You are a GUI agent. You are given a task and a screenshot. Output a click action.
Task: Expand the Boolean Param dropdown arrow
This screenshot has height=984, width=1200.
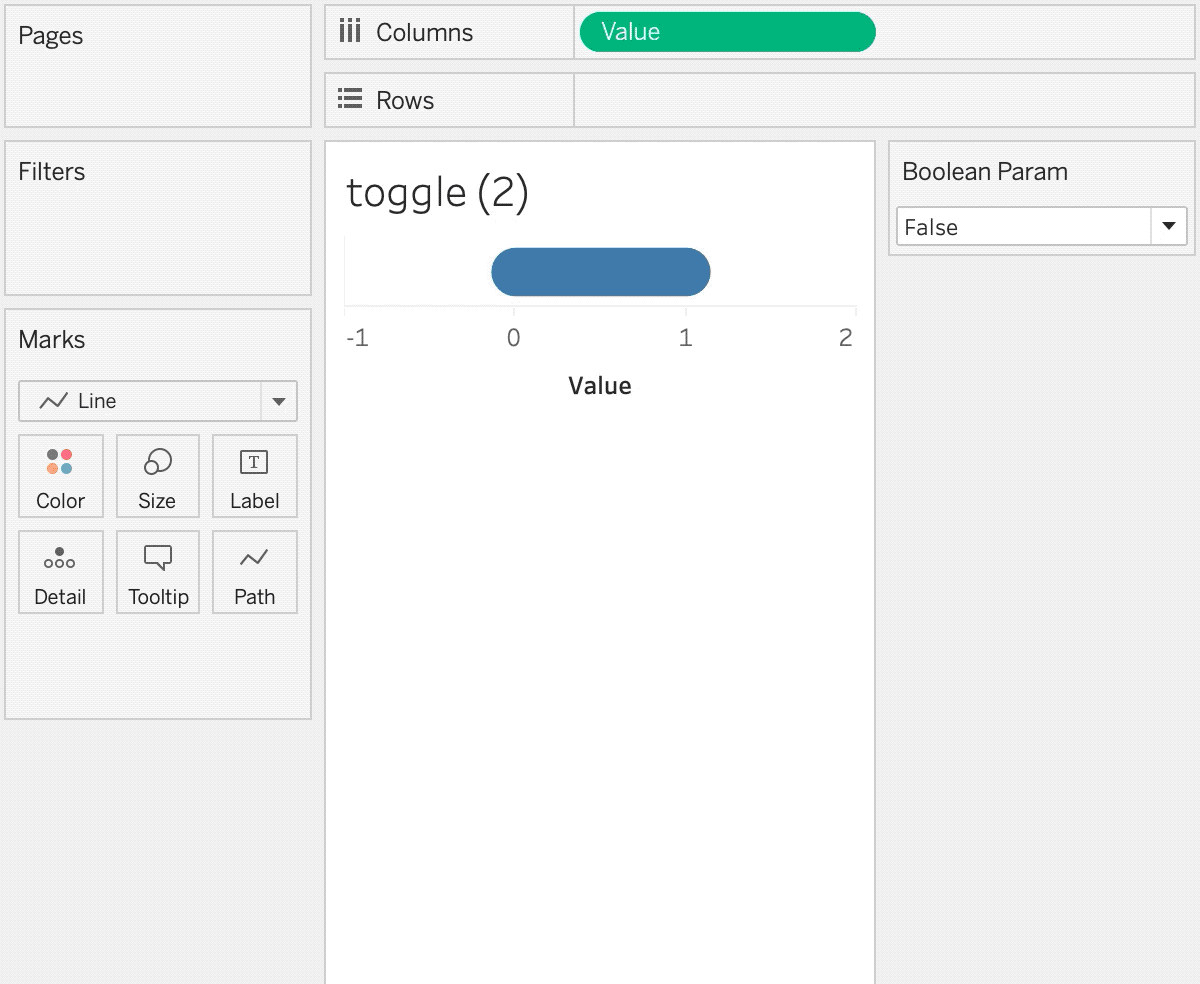click(1168, 227)
